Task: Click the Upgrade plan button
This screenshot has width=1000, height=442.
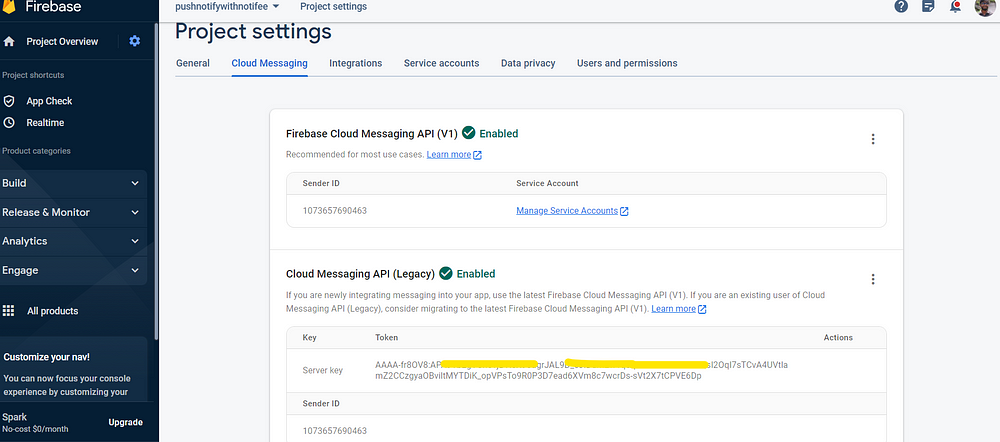Action: [125, 422]
